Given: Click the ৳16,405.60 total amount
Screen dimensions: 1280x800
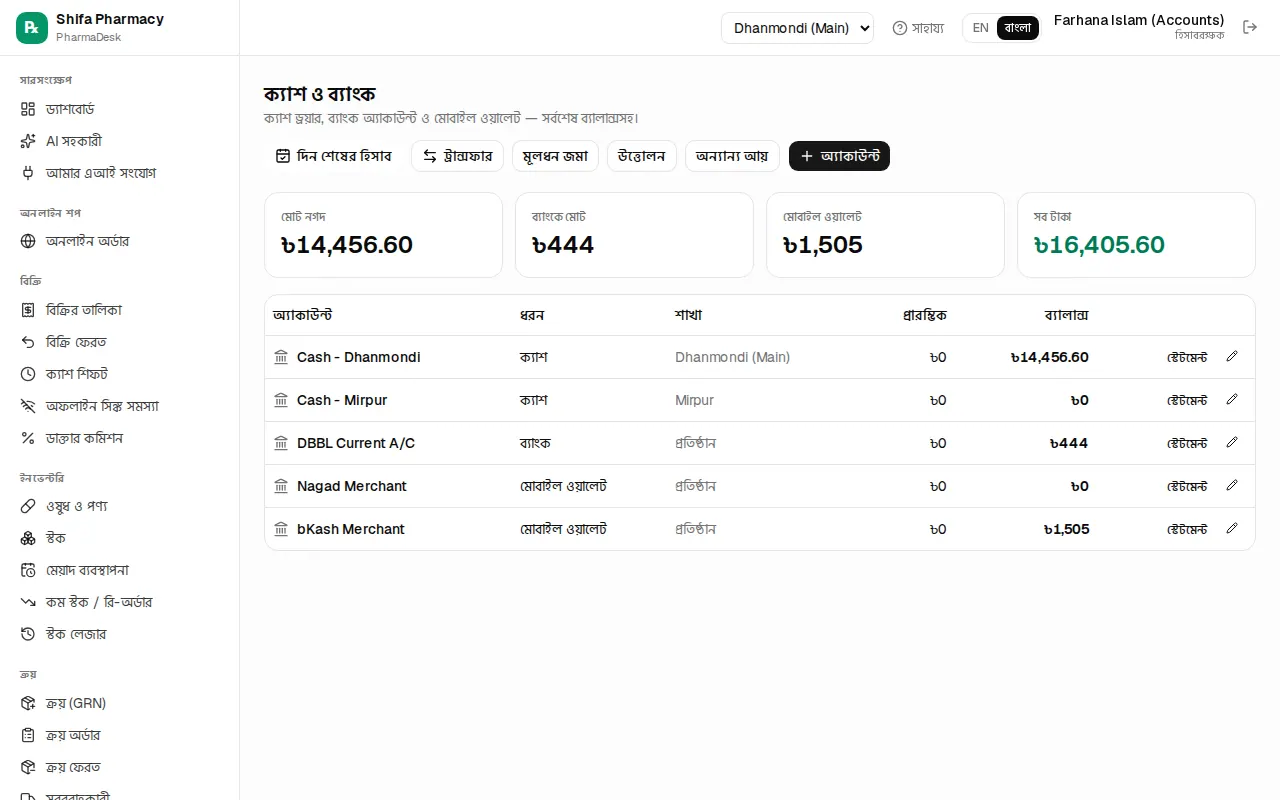Looking at the screenshot, I should pos(1099,245).
